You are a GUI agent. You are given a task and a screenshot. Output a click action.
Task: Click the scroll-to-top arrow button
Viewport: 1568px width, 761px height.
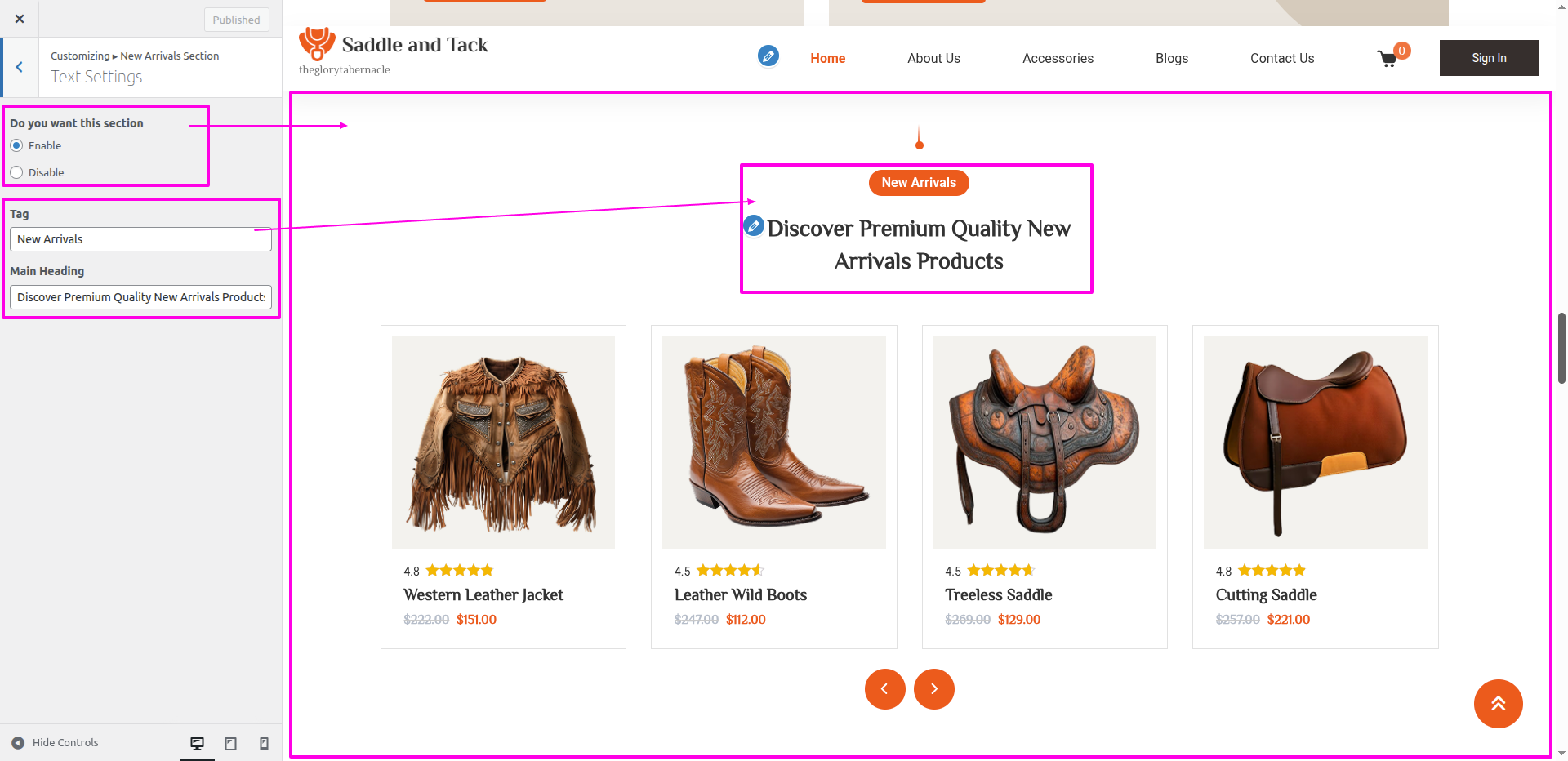point(1498,703)
